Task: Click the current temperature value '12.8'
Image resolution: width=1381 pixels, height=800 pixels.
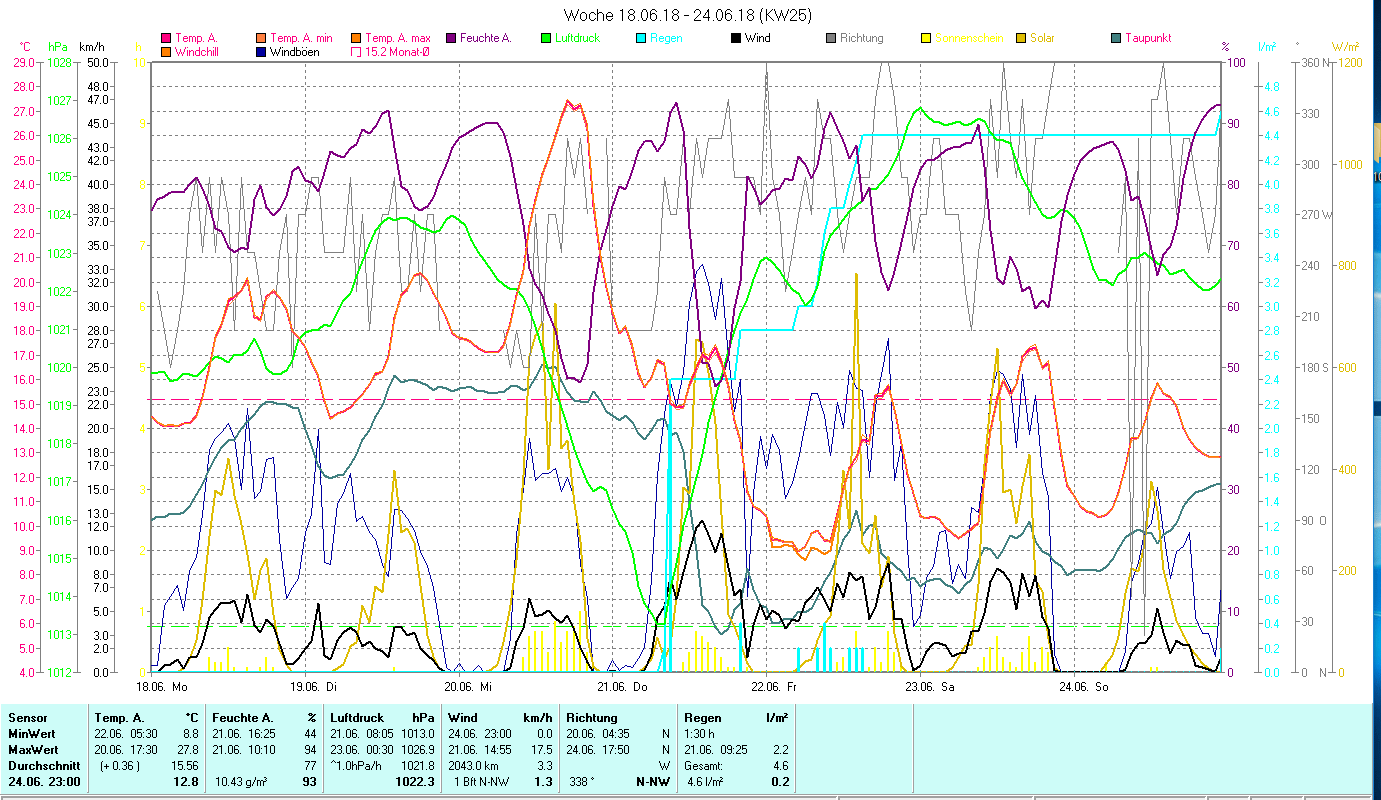Action: click(186, 782)
